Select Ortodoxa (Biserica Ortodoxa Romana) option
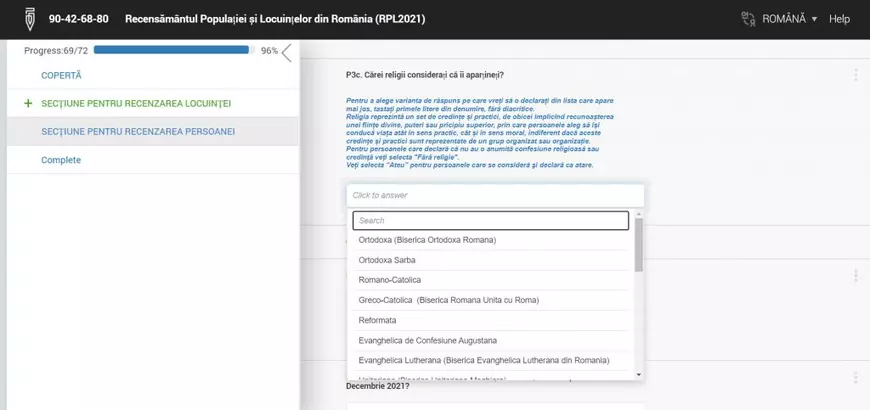Viewport: 870px width, 410px height. (x=427, y=240)
